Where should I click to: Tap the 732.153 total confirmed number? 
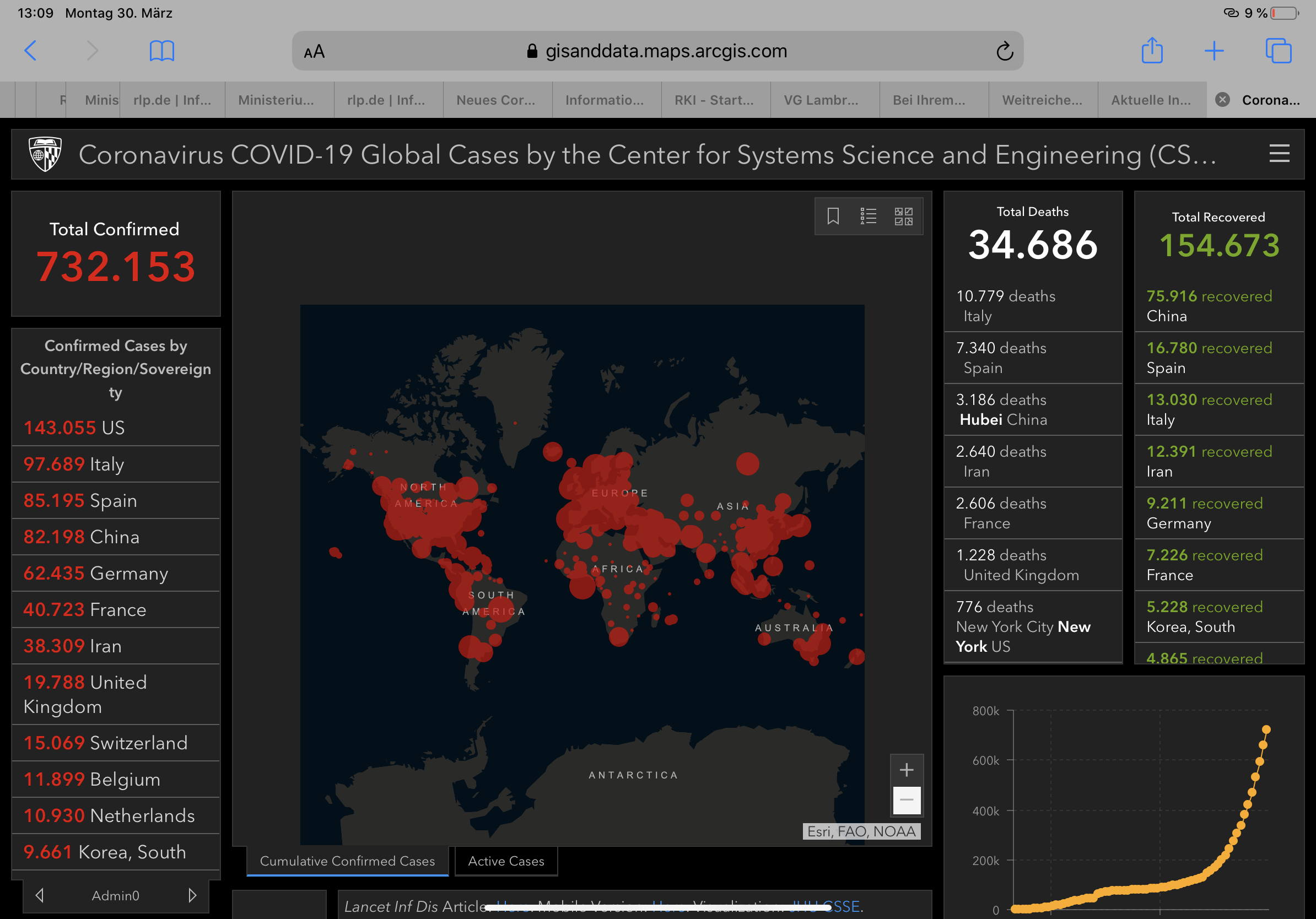(x=116, y=267)
